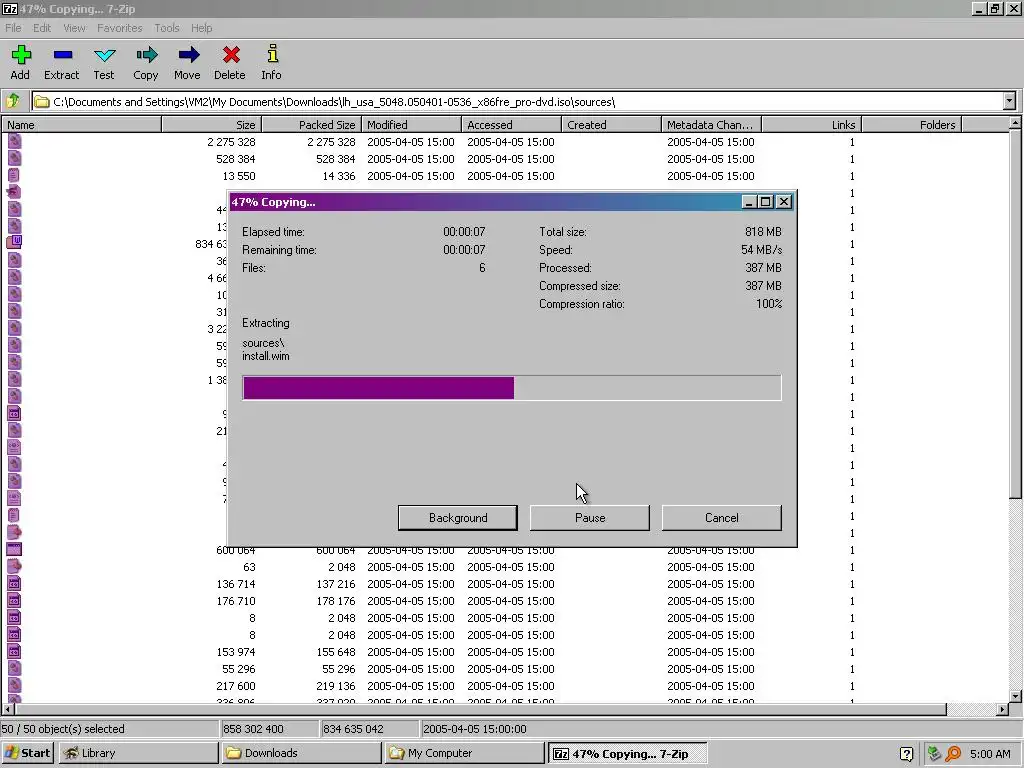1024x768 pixels.
Task: Select file icon in the 136 714 row
Action: [14, 584]
